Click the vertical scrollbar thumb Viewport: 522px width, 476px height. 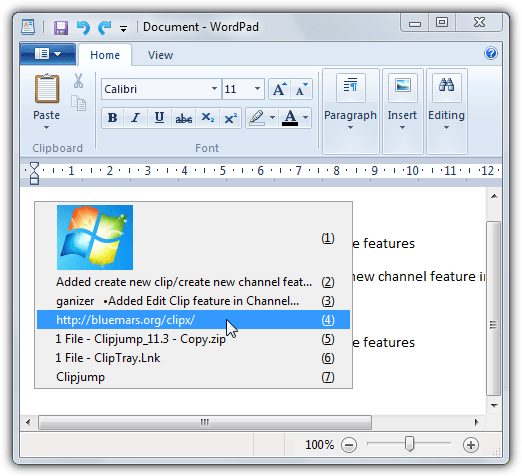click(x=494, y=308)
